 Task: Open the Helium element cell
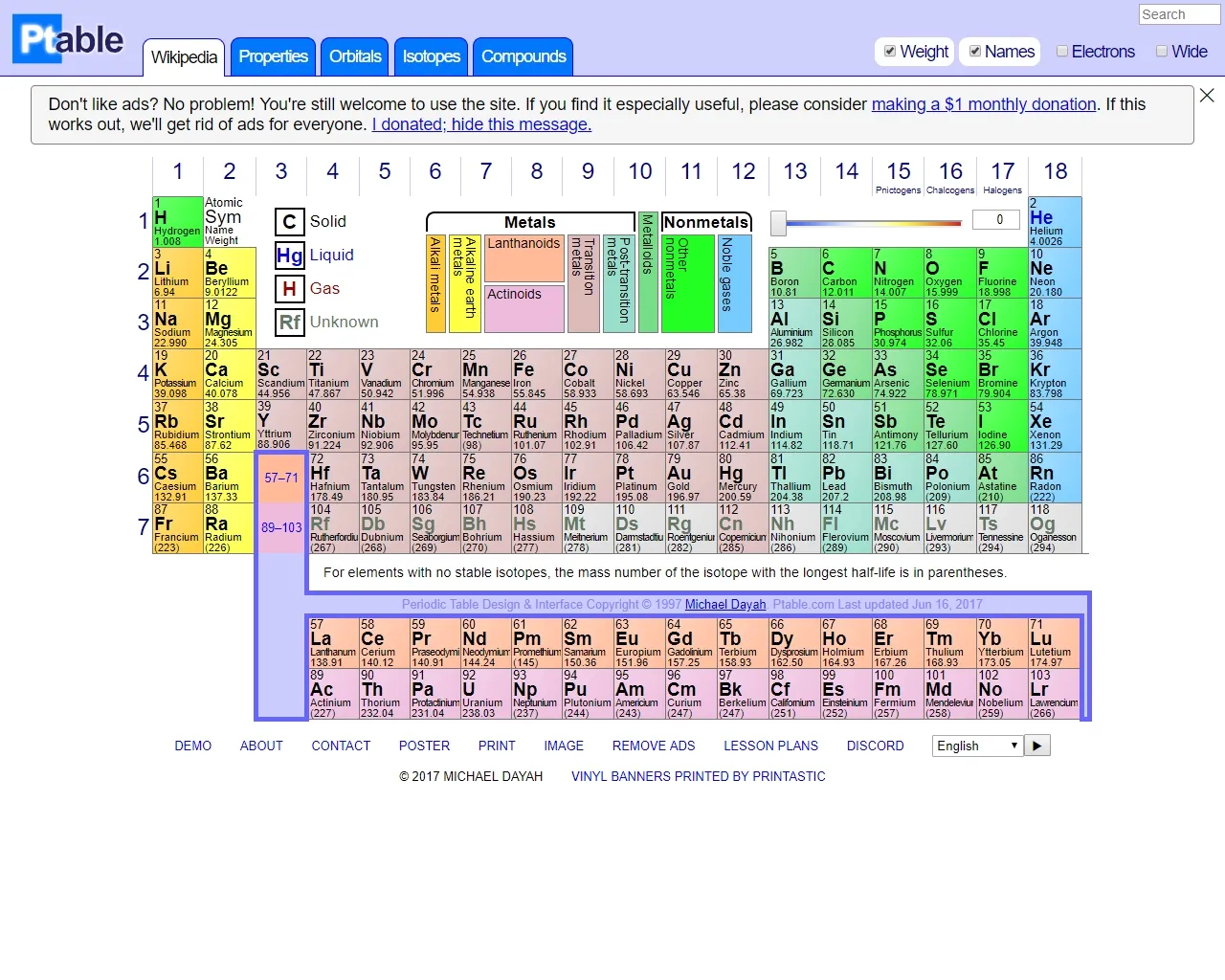[x=1056, y=222]
